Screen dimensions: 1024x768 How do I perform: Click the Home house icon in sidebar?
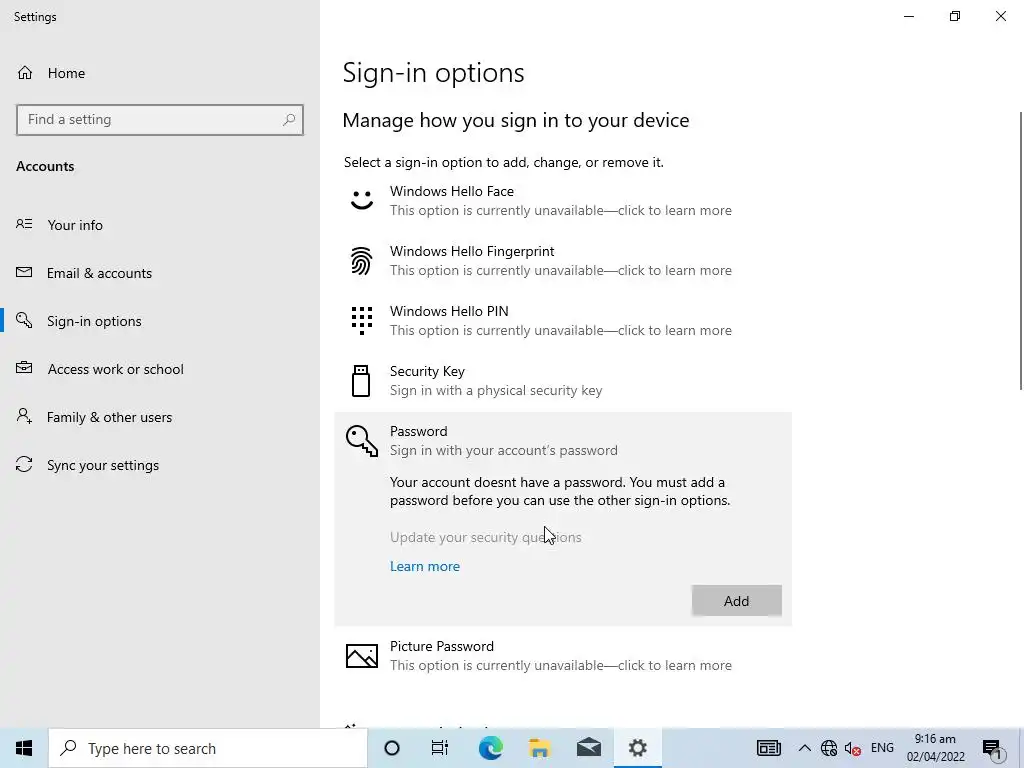pos(25,73)
